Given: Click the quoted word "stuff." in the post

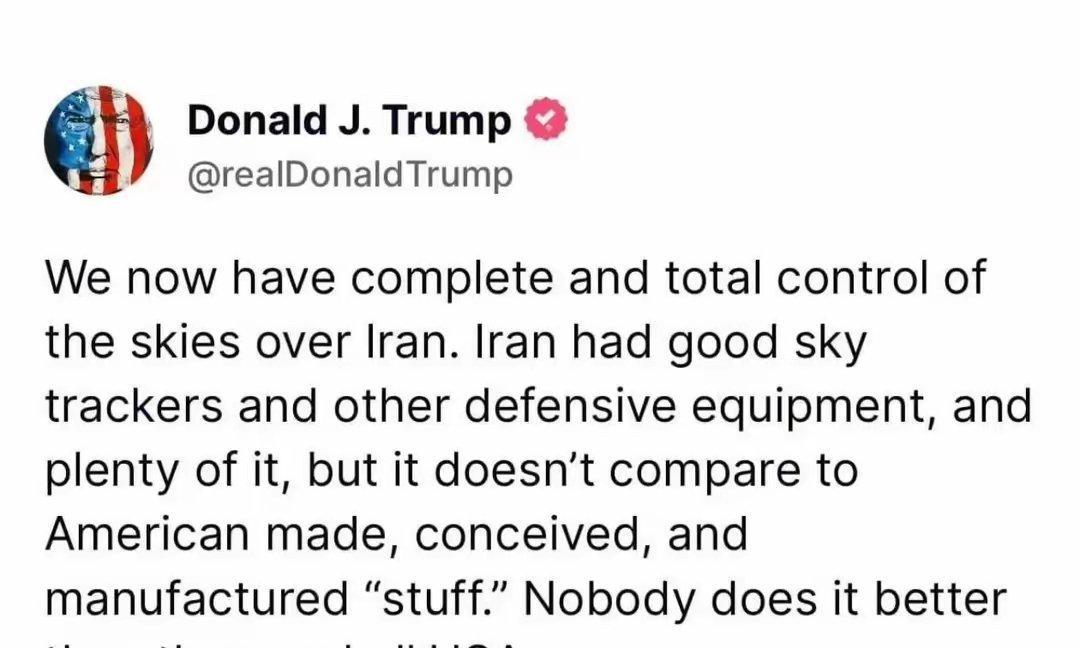Looking at the screenshot, I should (442, 598).
